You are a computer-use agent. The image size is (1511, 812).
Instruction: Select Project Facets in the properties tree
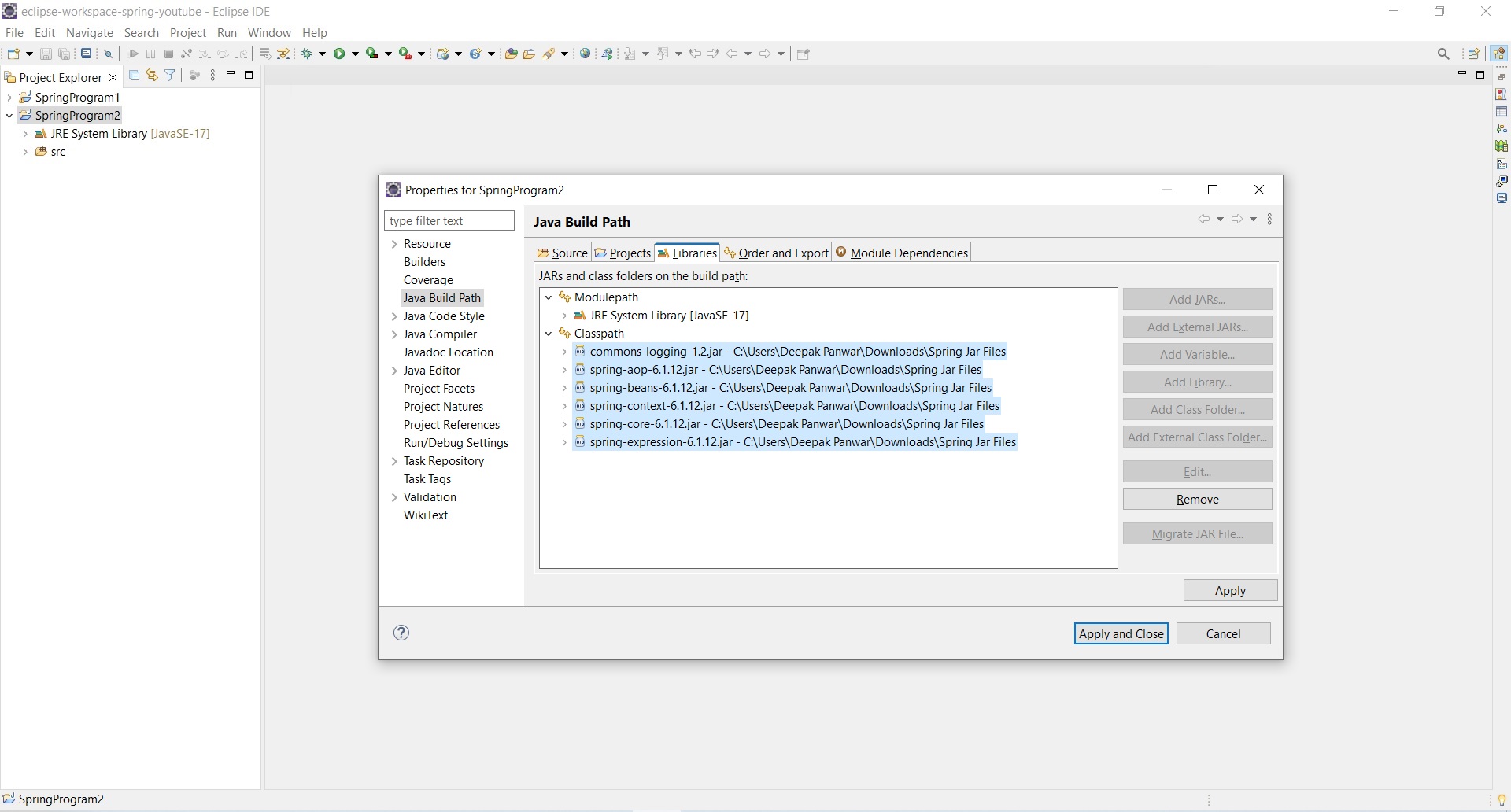point(439,389)
